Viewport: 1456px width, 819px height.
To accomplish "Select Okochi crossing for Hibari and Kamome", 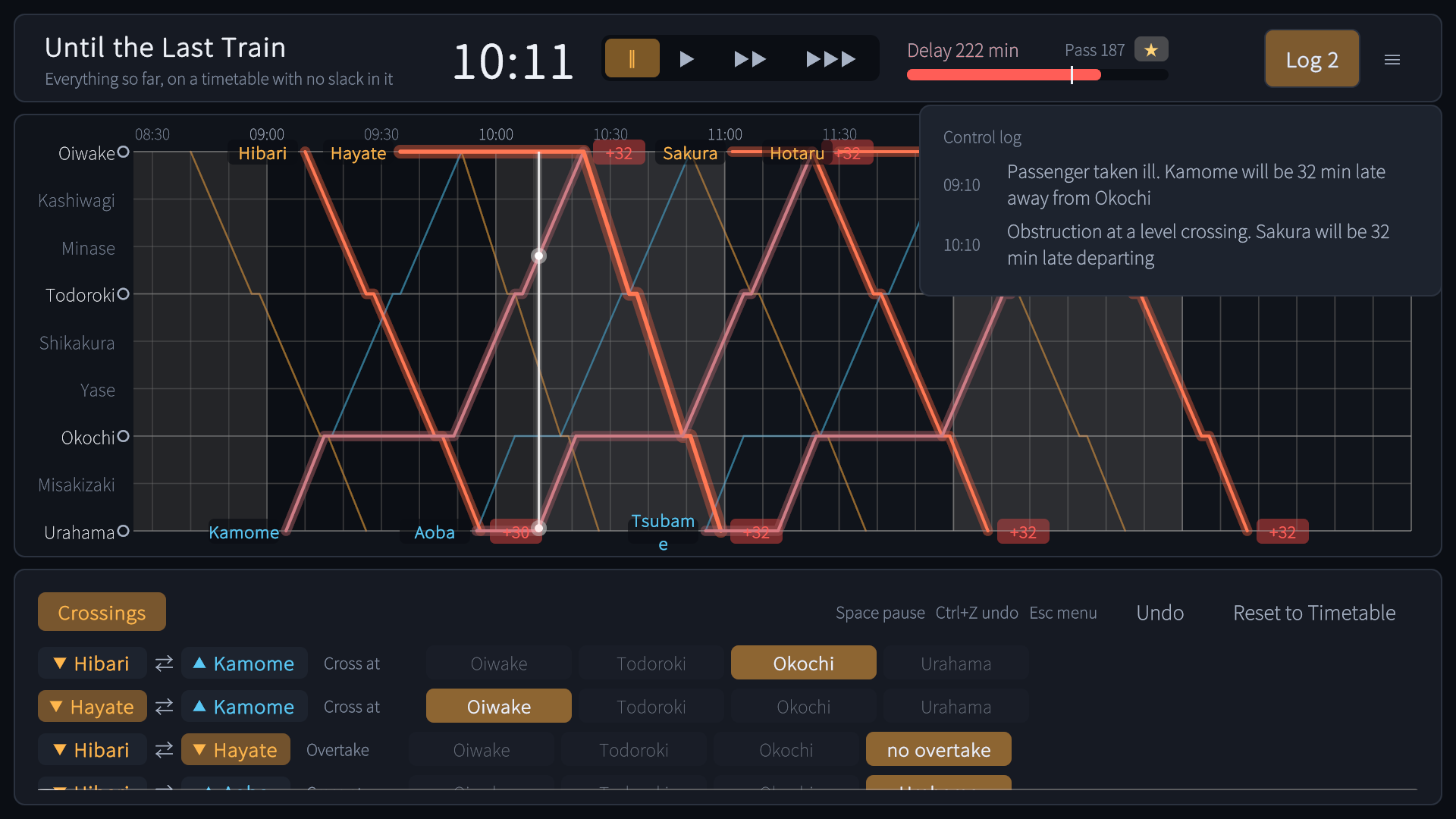I will tap(803, 663).
